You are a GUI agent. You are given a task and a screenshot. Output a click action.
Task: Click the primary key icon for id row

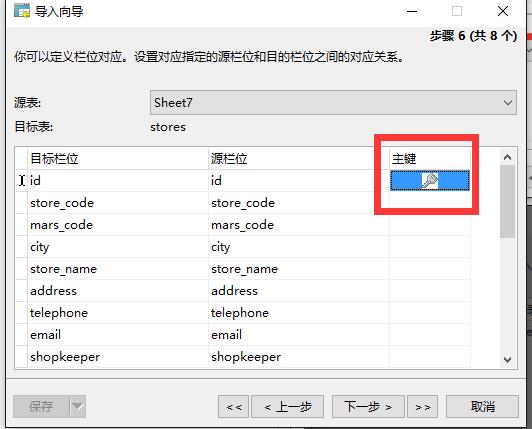pyautogui.click(x=430, y=181)
